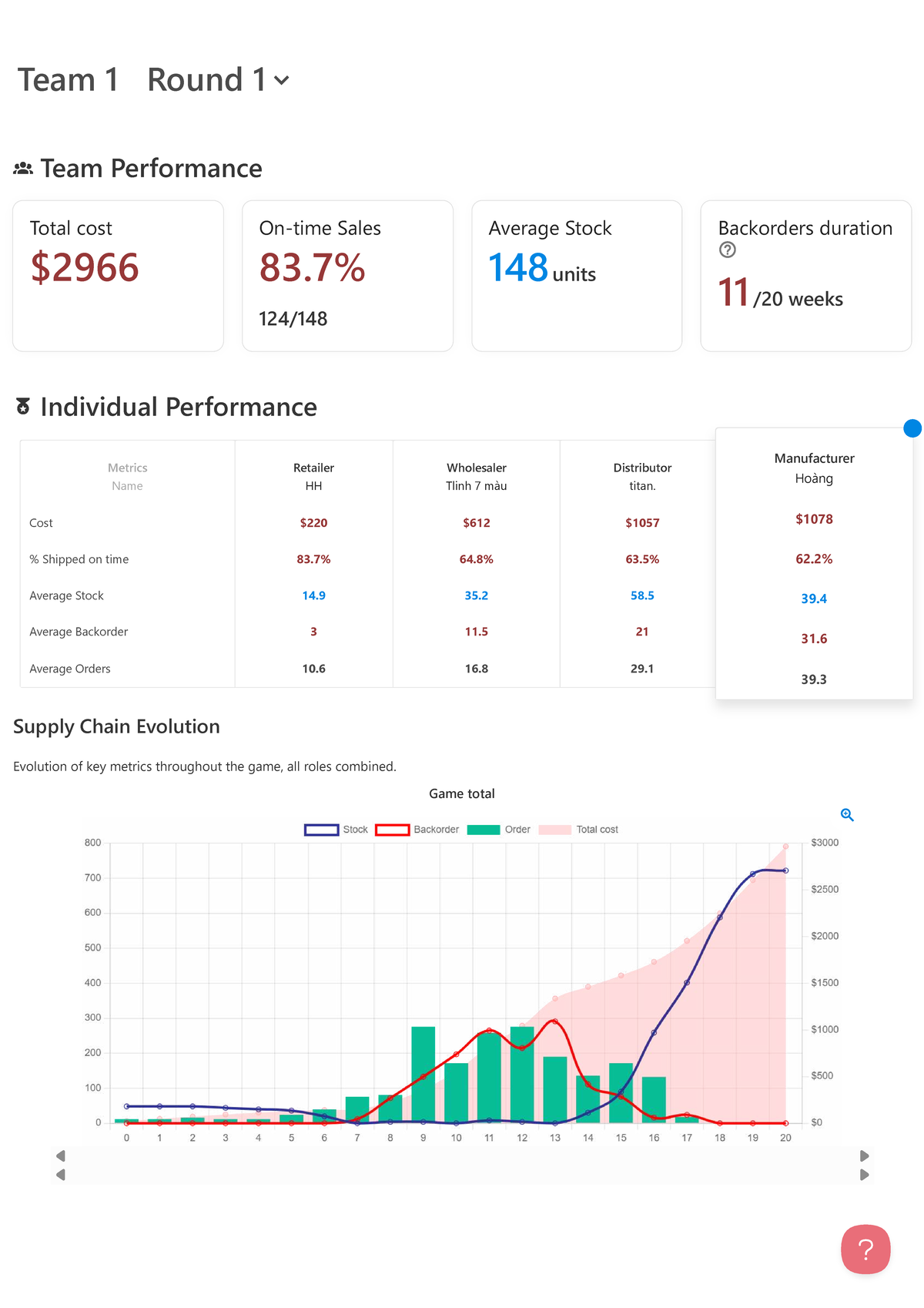924x1308 pixels.
Task: Click the 63.5% shipped on time cell
Action: coord(642,559)
